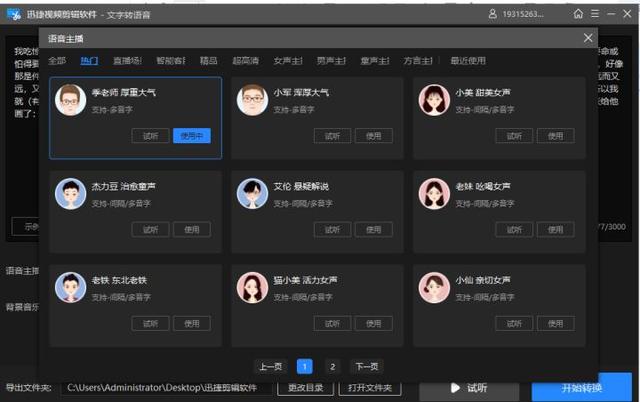
Task: Open the hamburger menu icon in title bar
Action: coord(595,14)
